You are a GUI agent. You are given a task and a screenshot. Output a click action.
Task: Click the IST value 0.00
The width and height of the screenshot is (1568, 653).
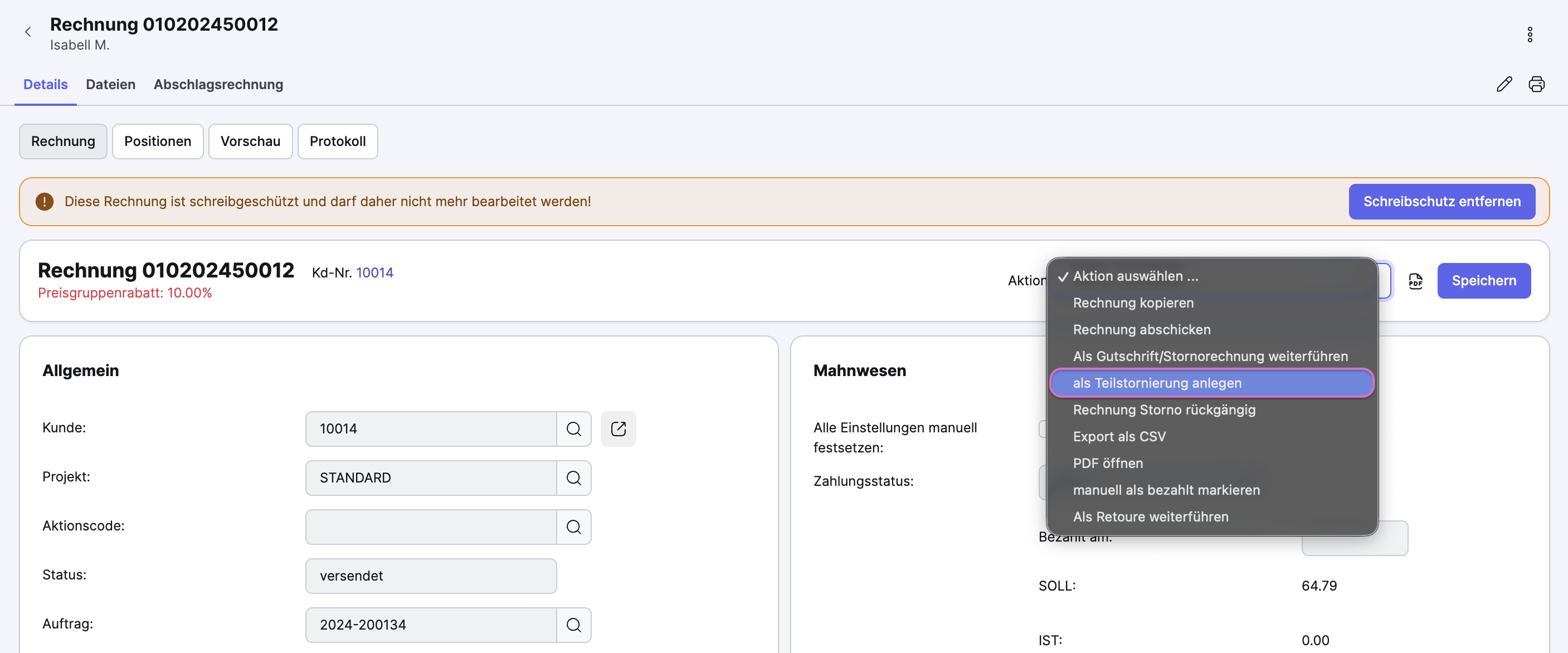pos(1315,641)
